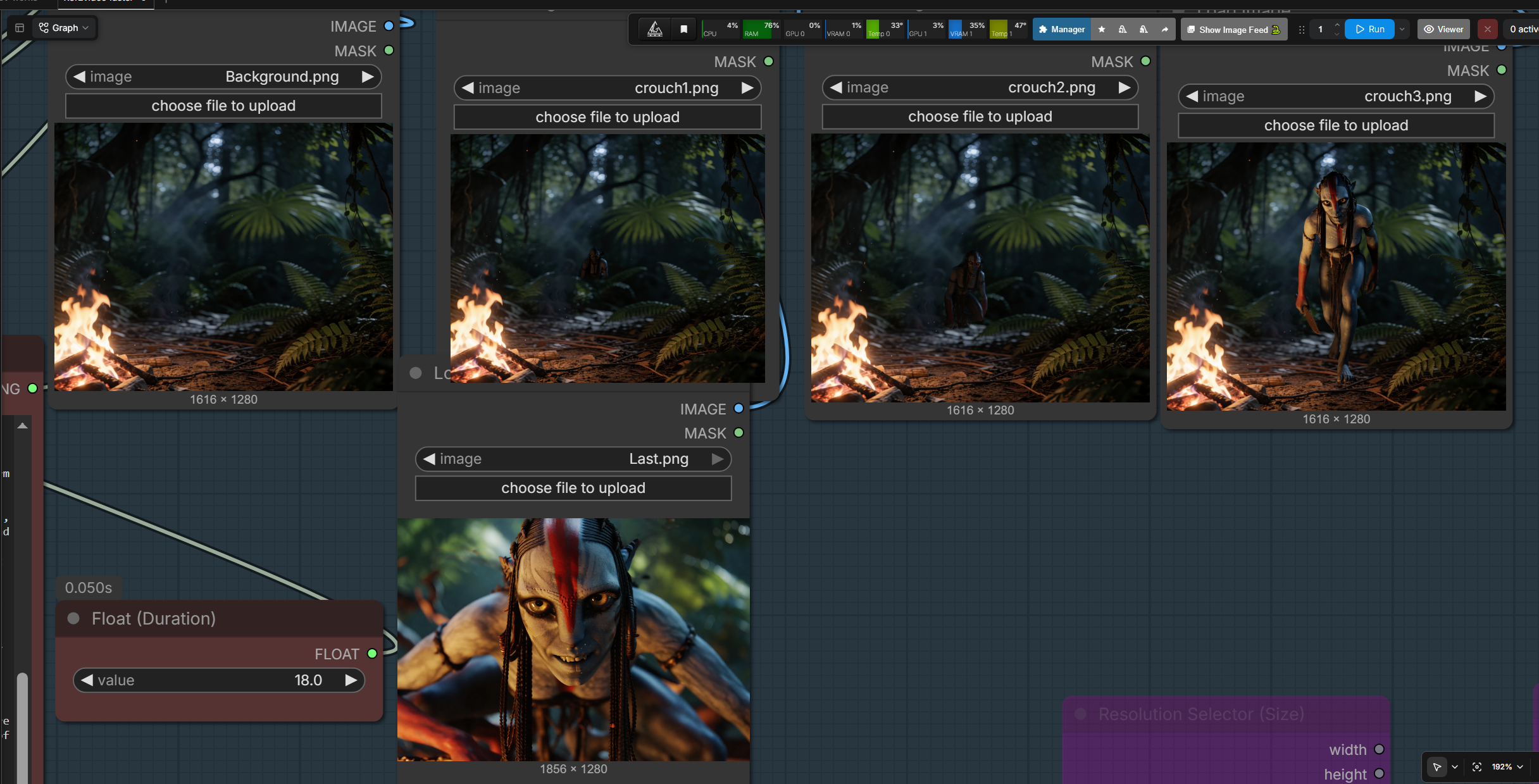
Task: Click the red X cancel button
Action: pyautogui.click(x=1487, y=29)
